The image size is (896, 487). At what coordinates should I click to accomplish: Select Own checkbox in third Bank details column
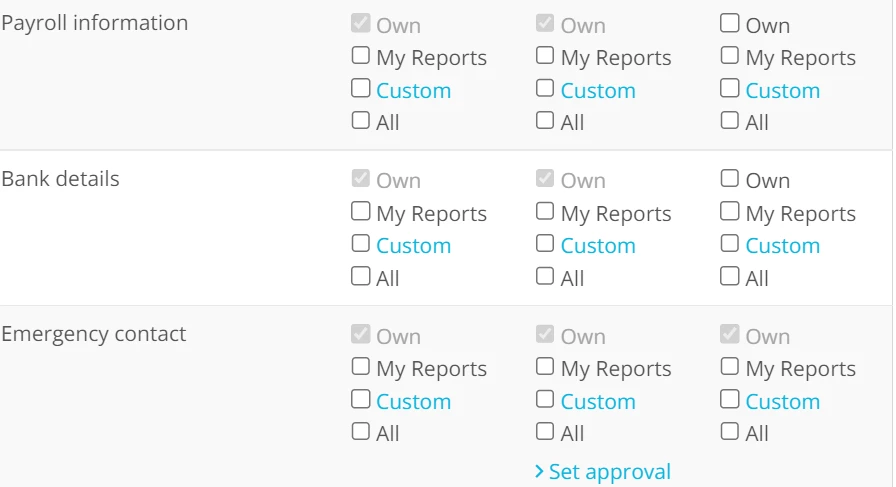730,178
